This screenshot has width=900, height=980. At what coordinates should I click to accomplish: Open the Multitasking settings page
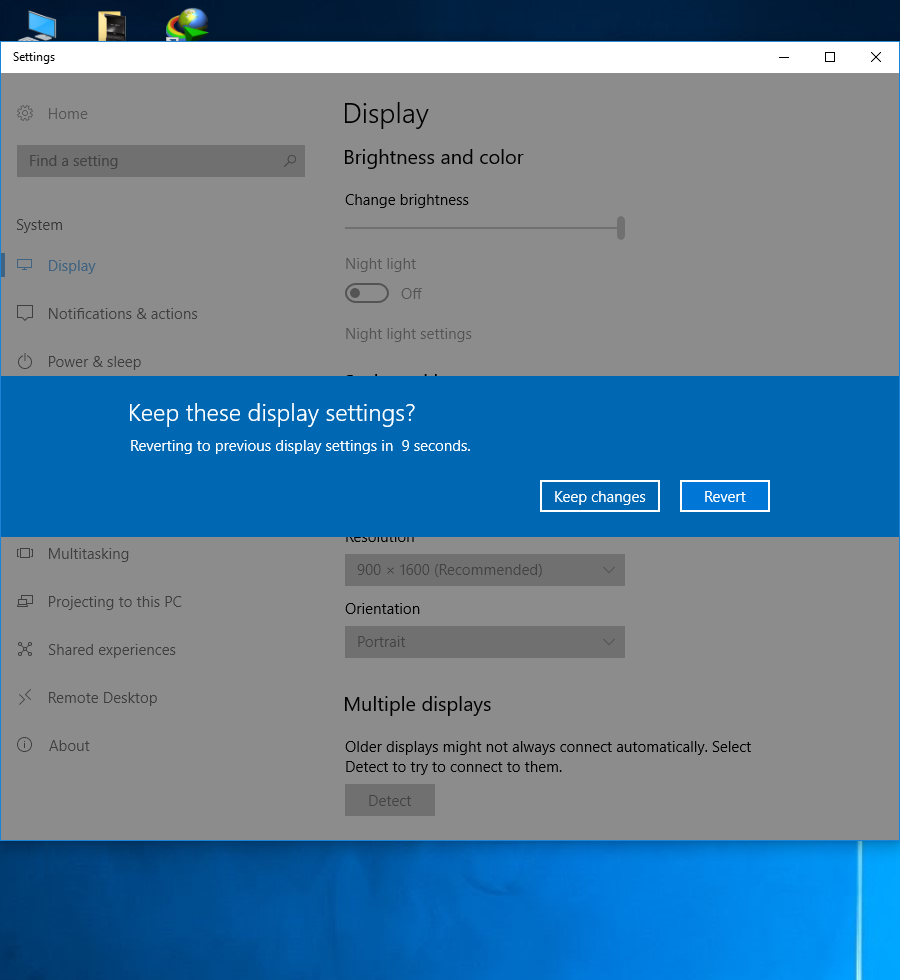click(88, 554)
